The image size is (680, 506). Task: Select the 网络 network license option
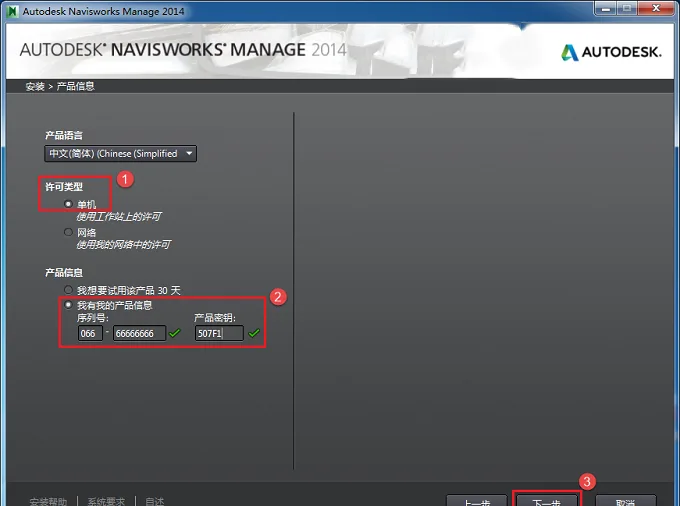click(68, 232)
